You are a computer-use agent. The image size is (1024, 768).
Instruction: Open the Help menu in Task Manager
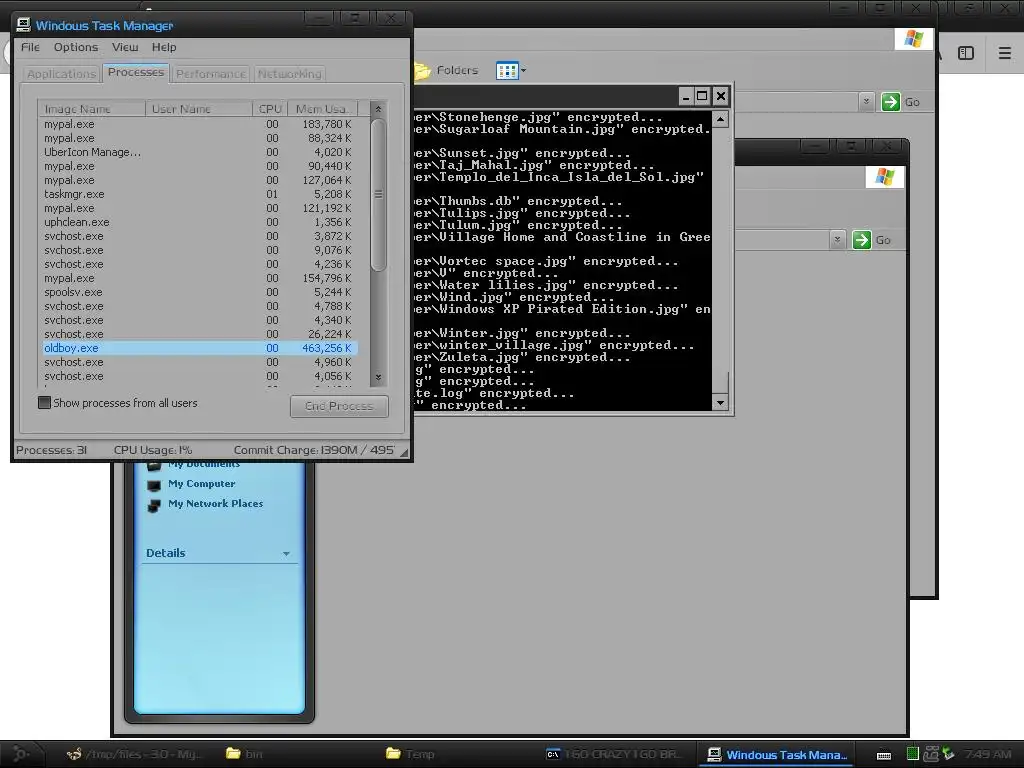click(x=164, y=47)
